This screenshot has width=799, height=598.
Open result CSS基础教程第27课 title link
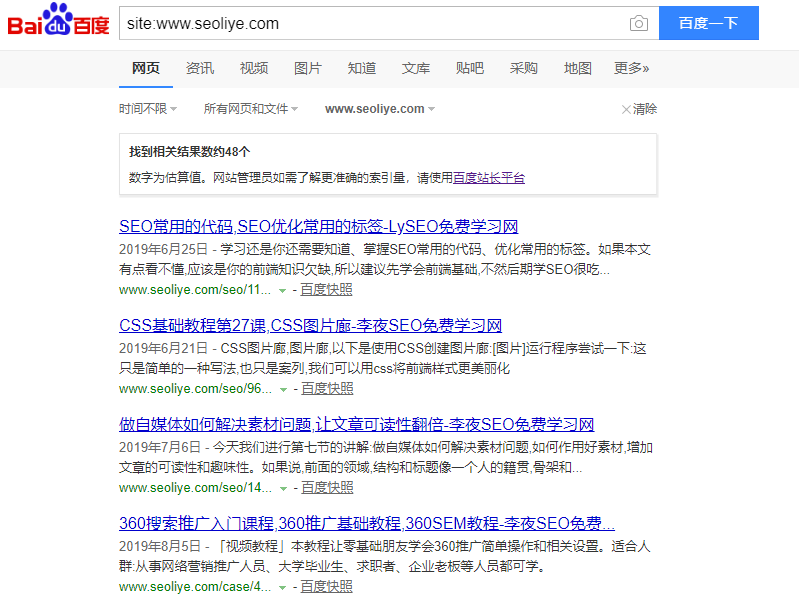click(x=310, y=325)
